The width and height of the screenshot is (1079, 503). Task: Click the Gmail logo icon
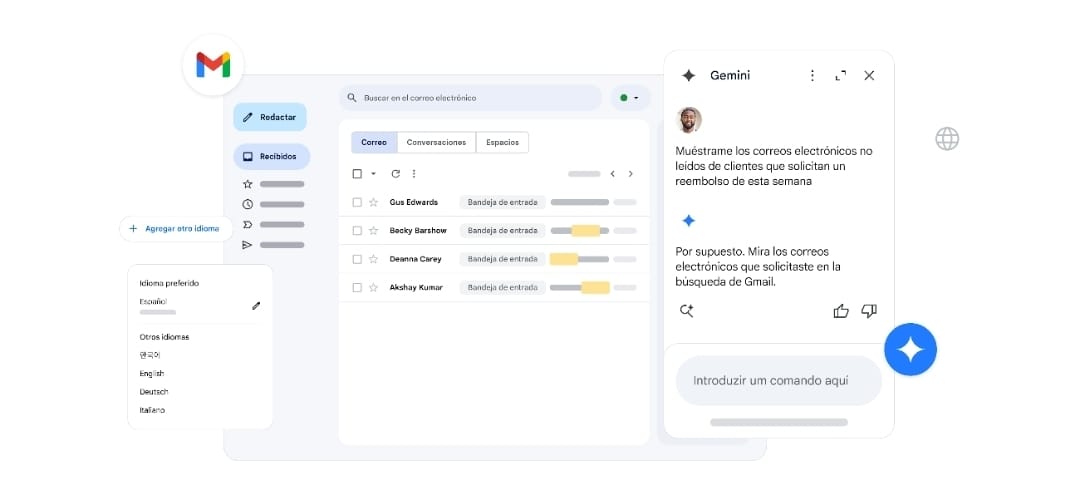pos(213,65)
